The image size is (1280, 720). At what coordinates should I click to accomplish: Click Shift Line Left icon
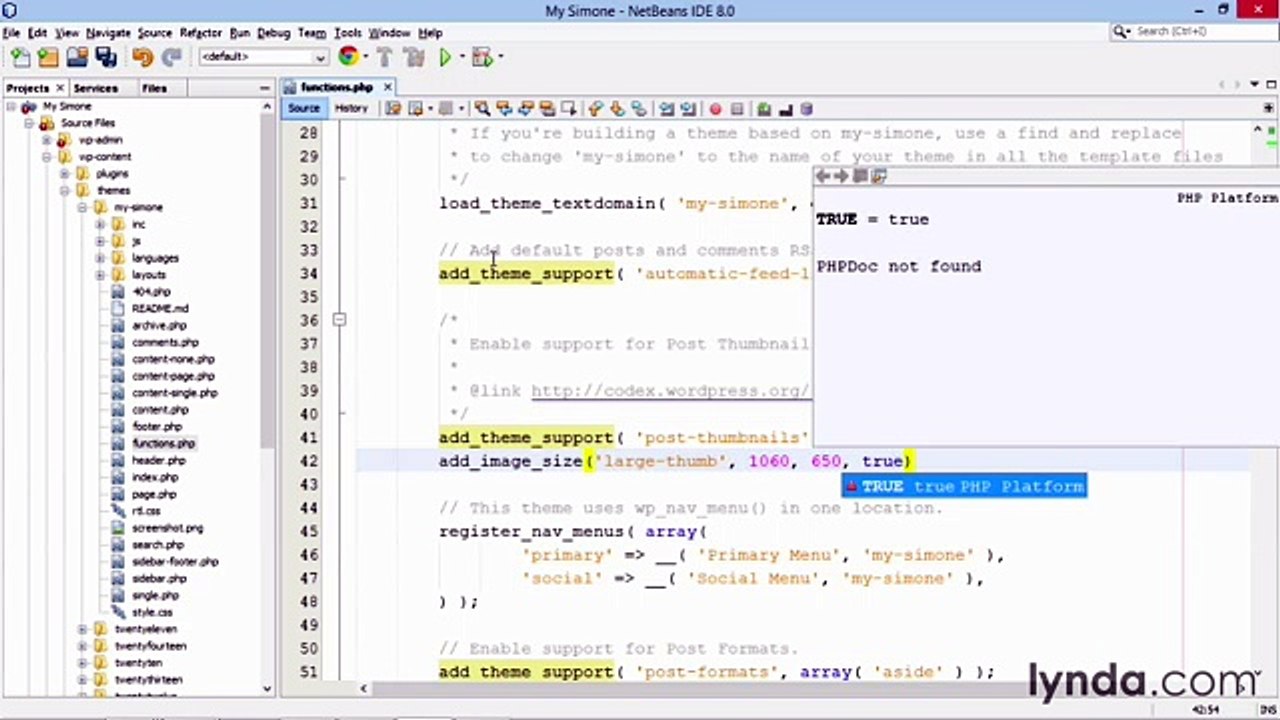[666, 108]
